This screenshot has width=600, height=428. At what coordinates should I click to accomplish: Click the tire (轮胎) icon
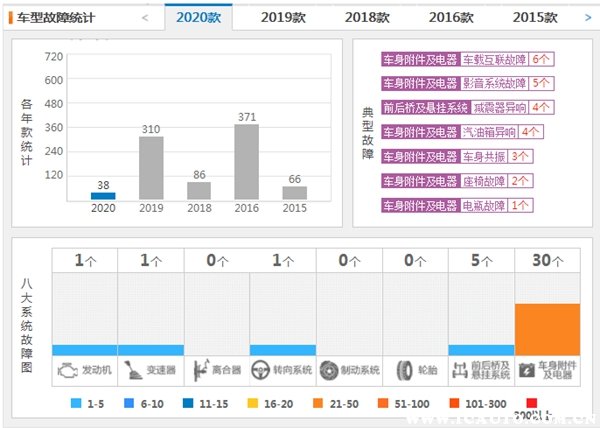pyautogui.click(x=399, y=369)
